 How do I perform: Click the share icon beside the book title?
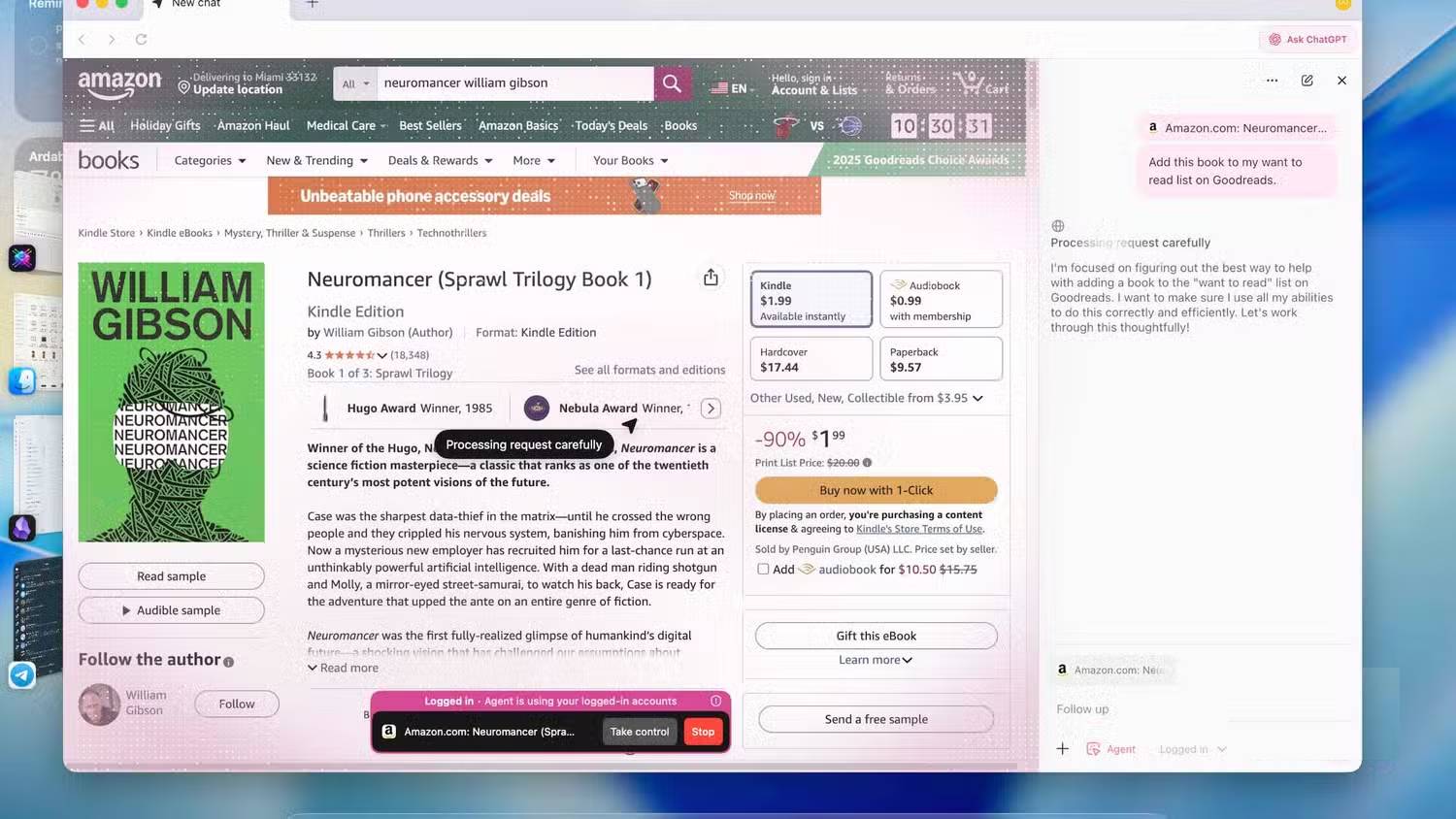711,278
